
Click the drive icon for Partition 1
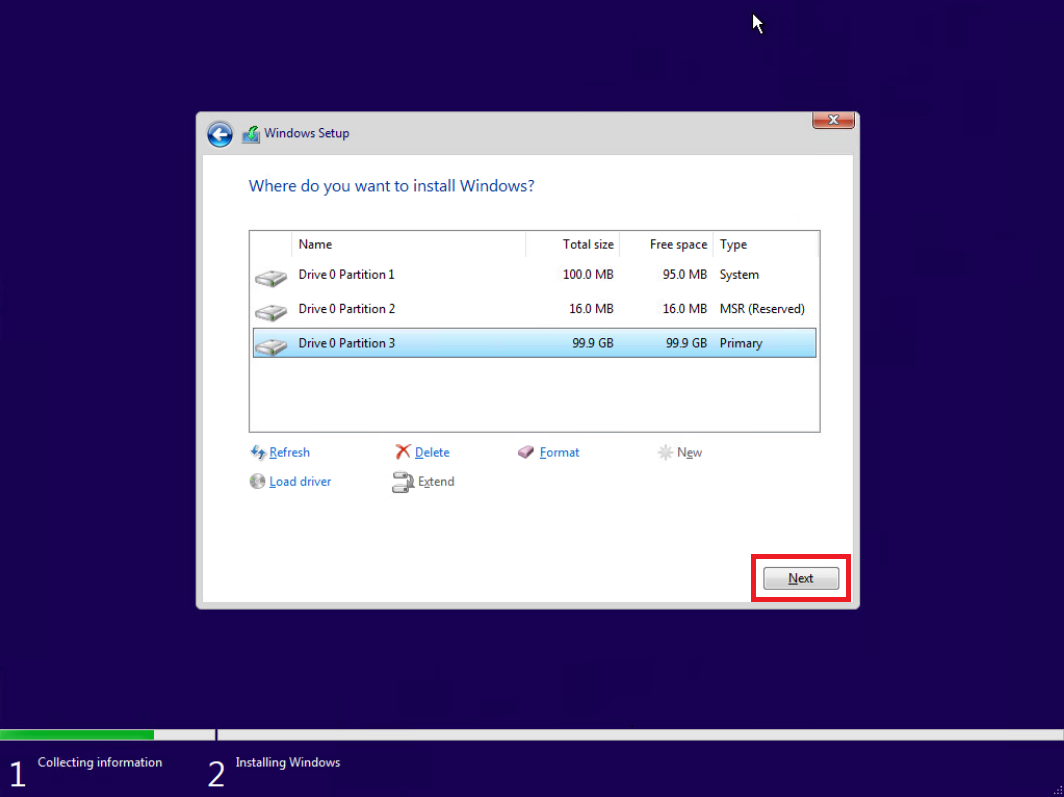coord(270,277)
